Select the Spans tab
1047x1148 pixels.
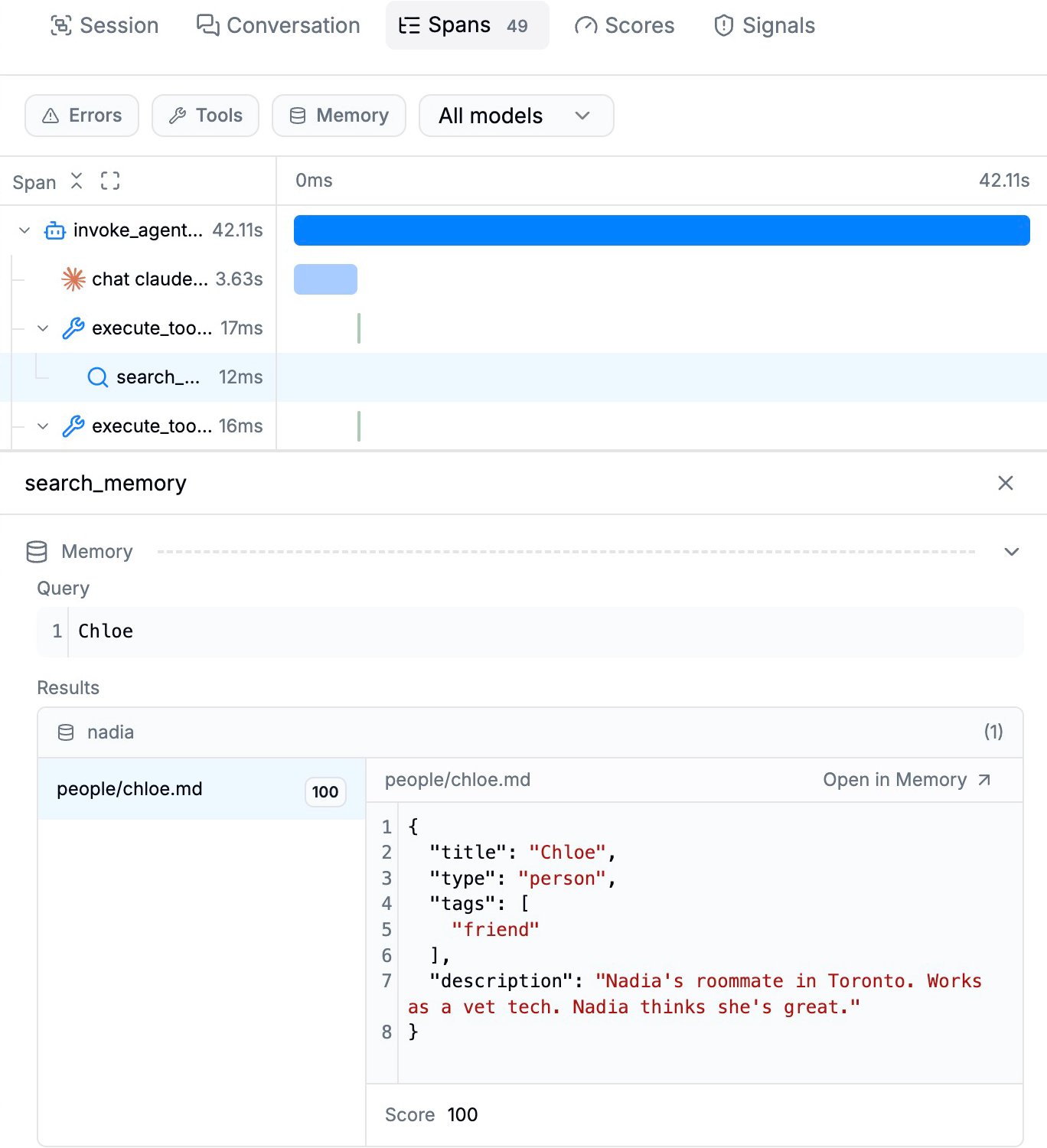467,25
